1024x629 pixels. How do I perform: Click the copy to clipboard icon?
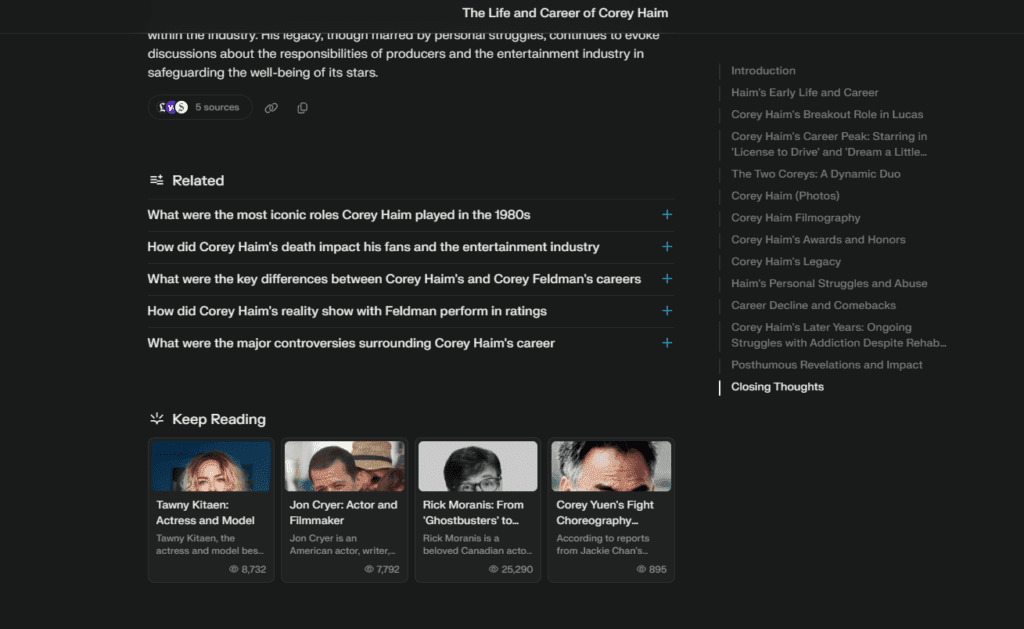pos(302,108)
